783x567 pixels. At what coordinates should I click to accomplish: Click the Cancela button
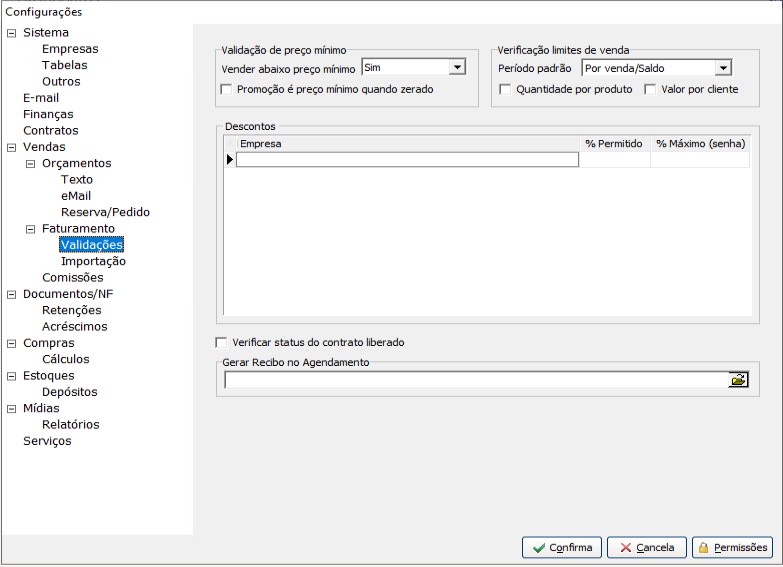[647, 548]
